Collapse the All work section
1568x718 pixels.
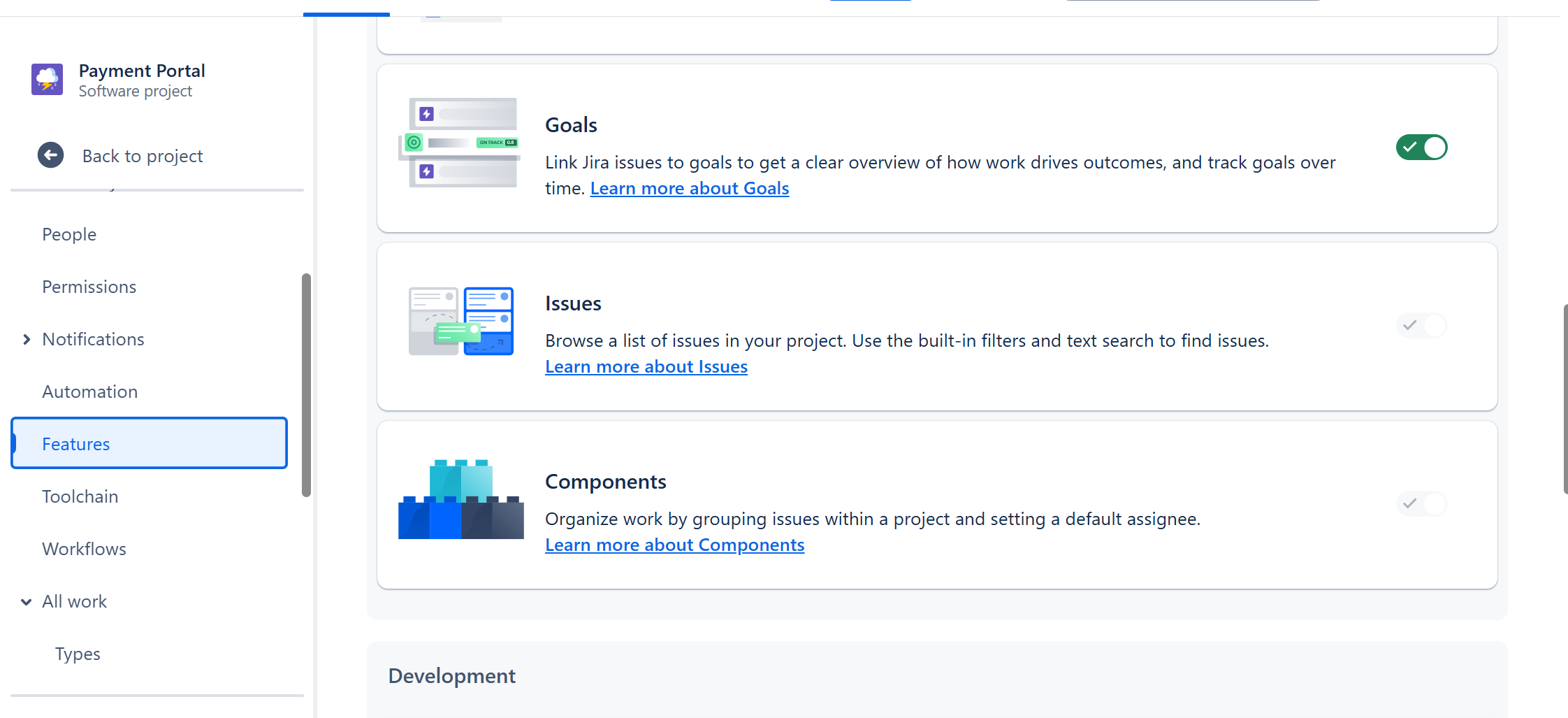26,601
